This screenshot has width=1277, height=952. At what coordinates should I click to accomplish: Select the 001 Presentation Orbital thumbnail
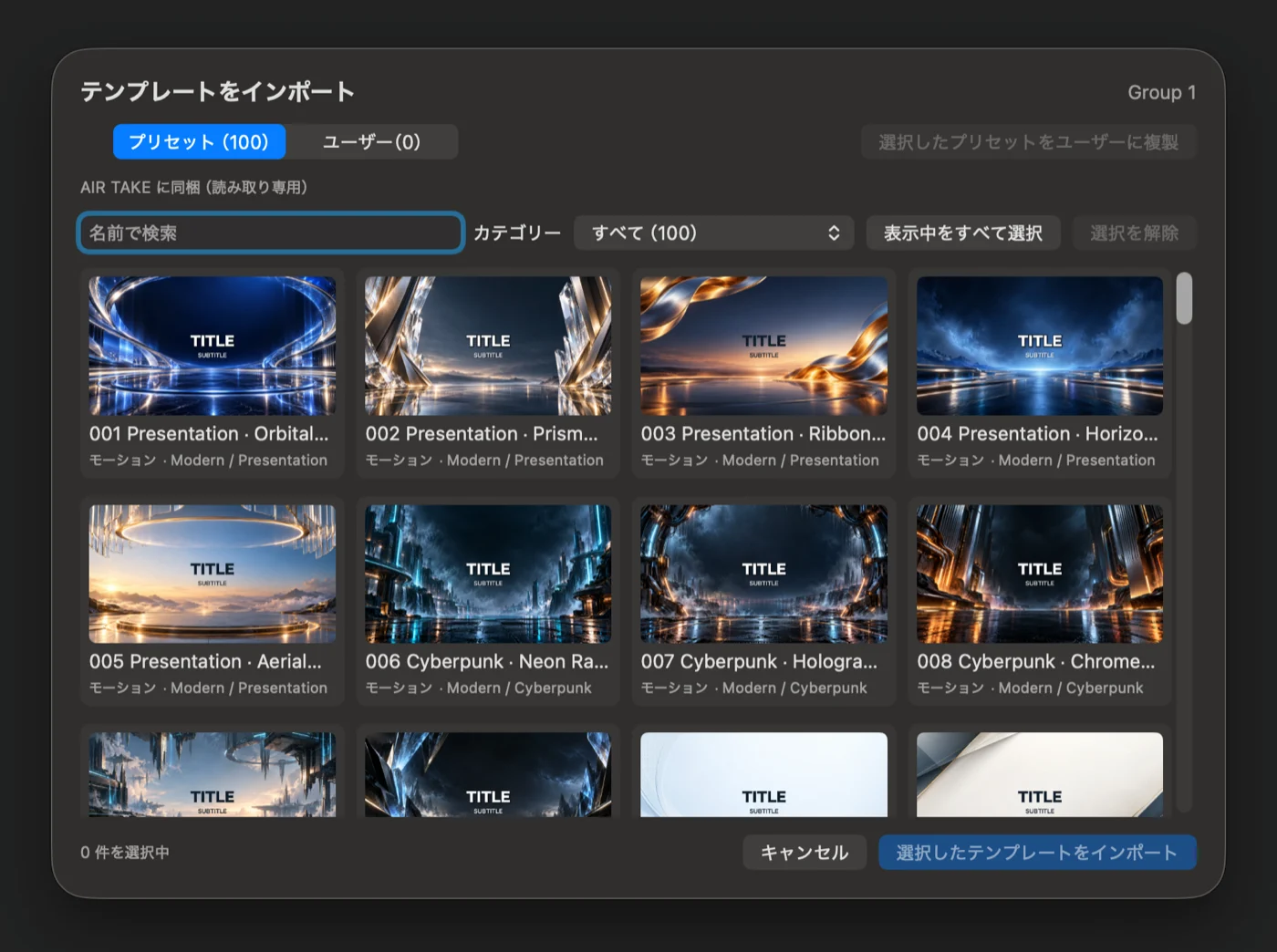213,346
